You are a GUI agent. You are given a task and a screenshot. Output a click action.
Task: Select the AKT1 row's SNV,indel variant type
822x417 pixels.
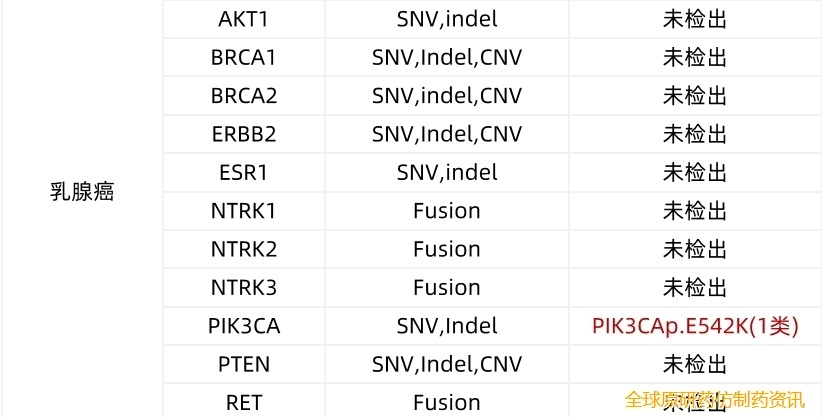click(447, 19)
